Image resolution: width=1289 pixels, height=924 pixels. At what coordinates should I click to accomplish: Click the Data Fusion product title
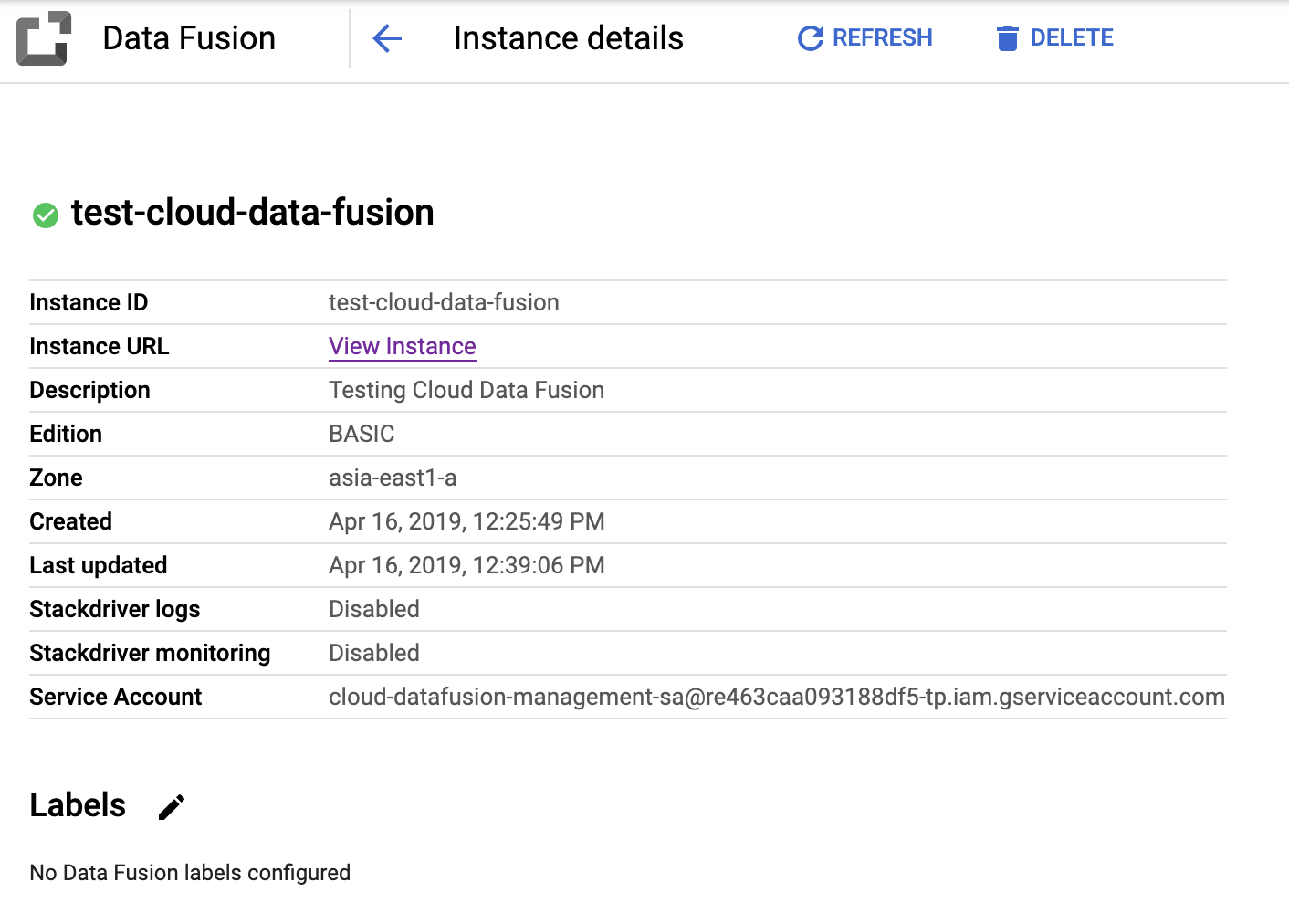click(189, 38)
